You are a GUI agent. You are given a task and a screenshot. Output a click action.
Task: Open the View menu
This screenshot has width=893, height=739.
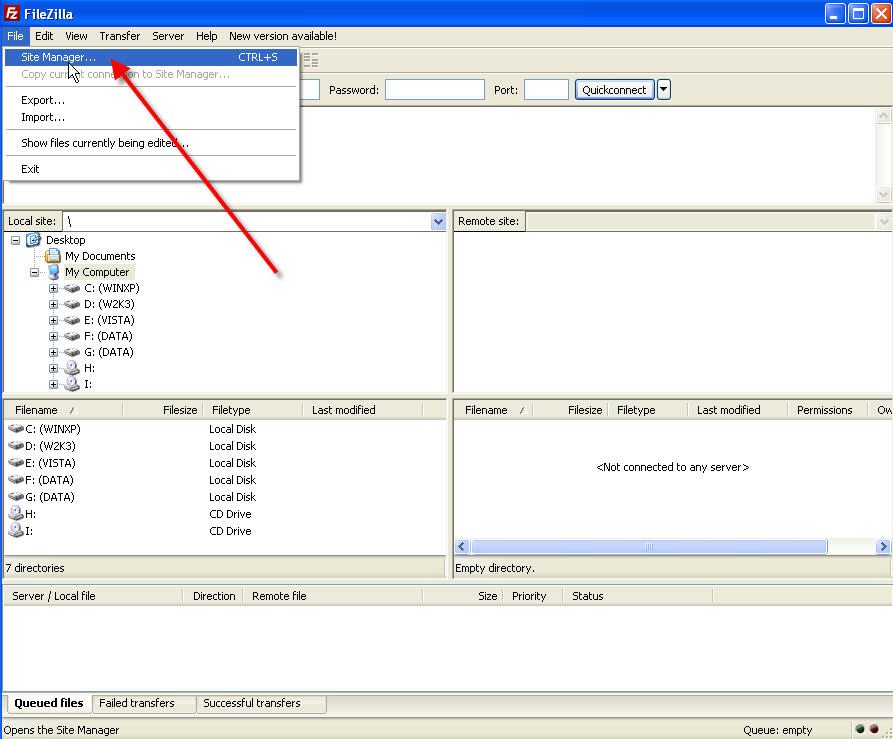tap(76, 36)
